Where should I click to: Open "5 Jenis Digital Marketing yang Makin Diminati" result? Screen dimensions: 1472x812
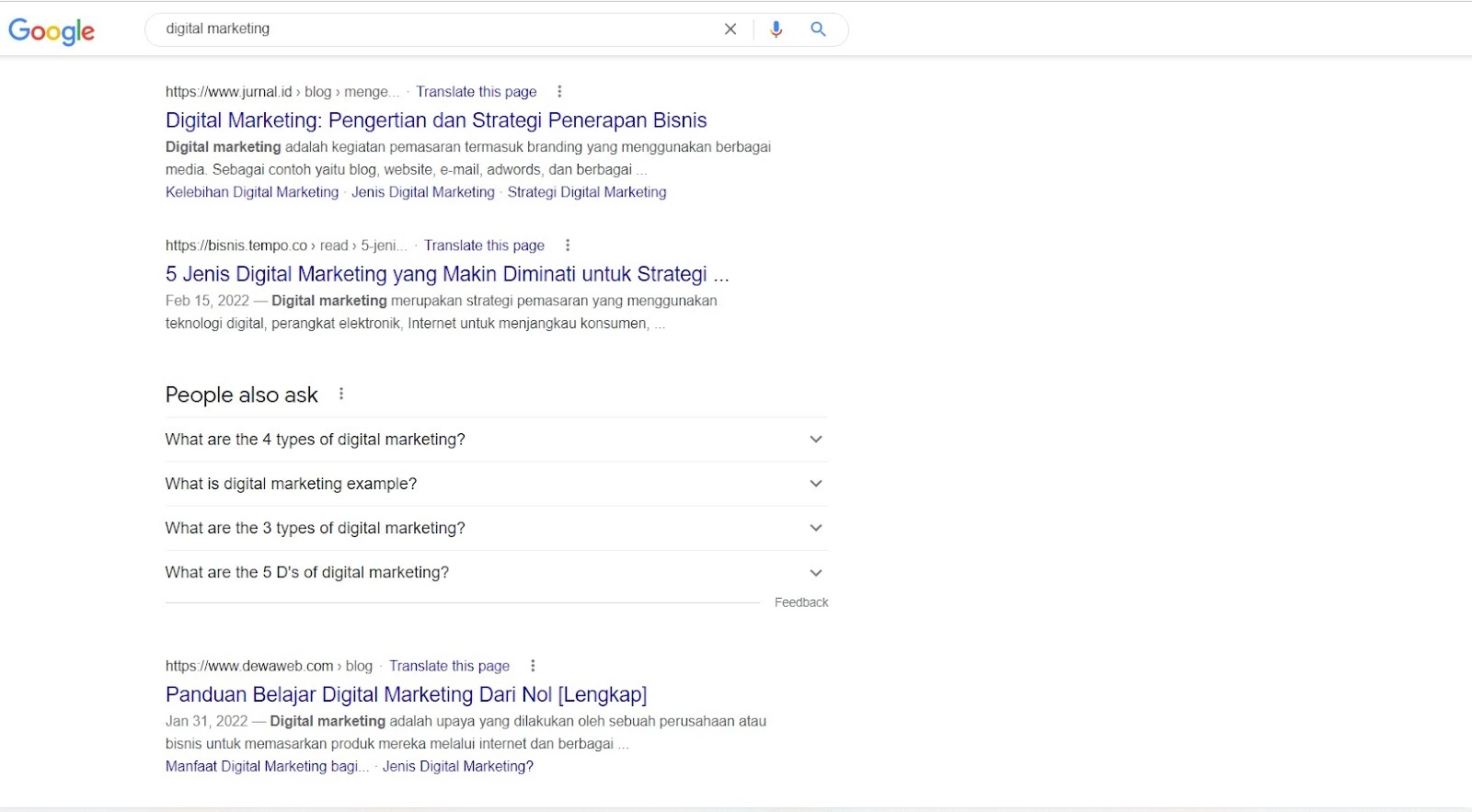pos(447,274)
